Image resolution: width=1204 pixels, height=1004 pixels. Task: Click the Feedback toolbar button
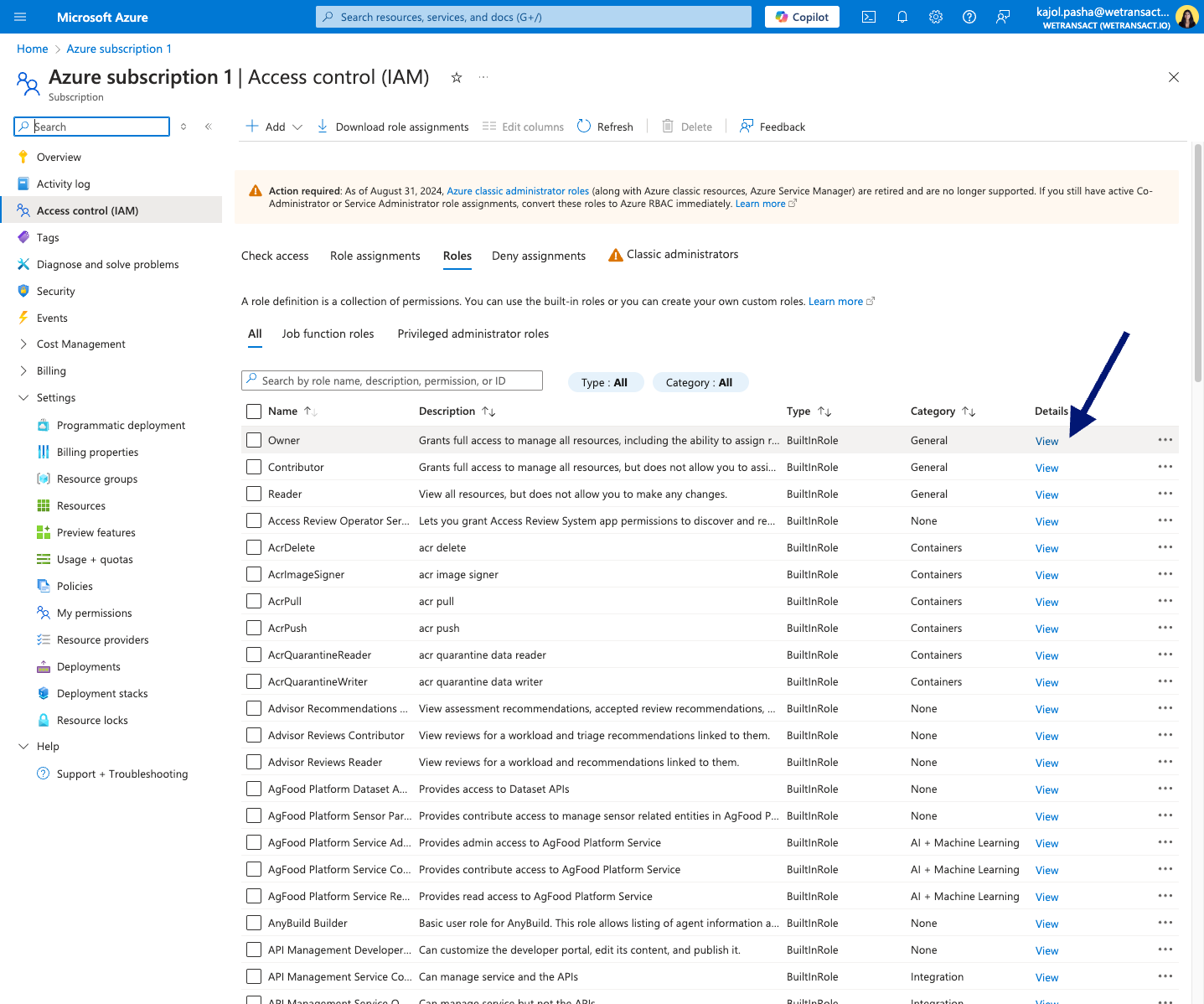tap(773, 127)
